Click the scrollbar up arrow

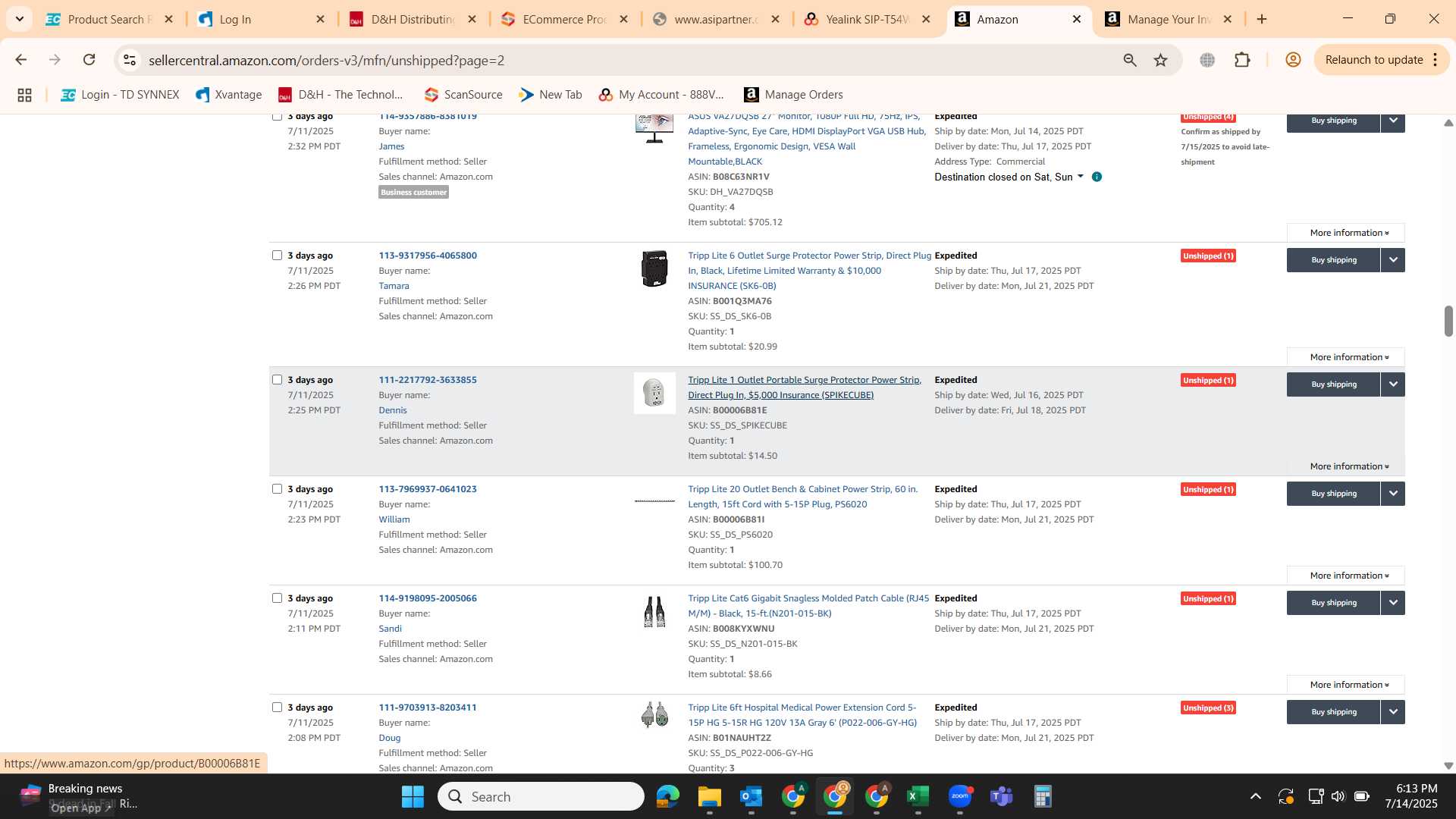point(1448,123)
